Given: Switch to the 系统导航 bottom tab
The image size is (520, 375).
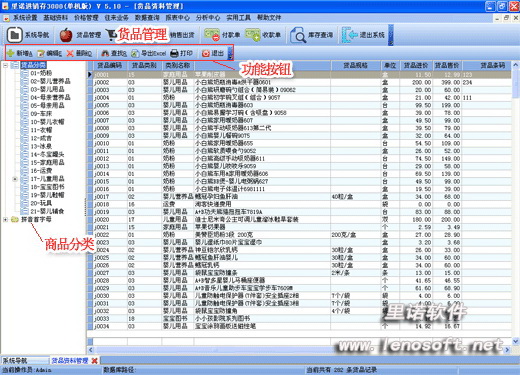Looking at the screenshot, I should click(x=25, y=361).
